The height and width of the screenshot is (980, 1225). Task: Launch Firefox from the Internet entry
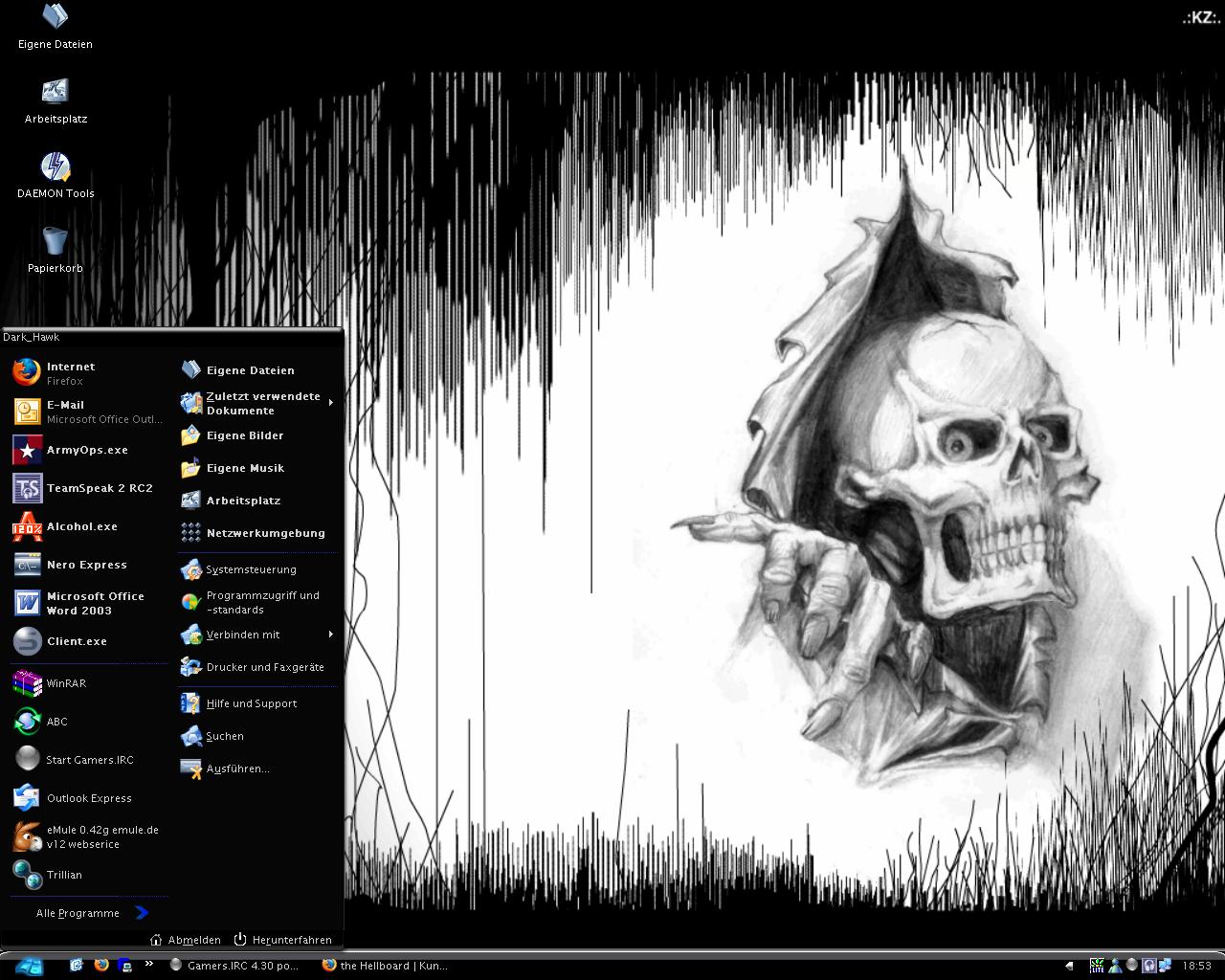[x=72, y=373]
